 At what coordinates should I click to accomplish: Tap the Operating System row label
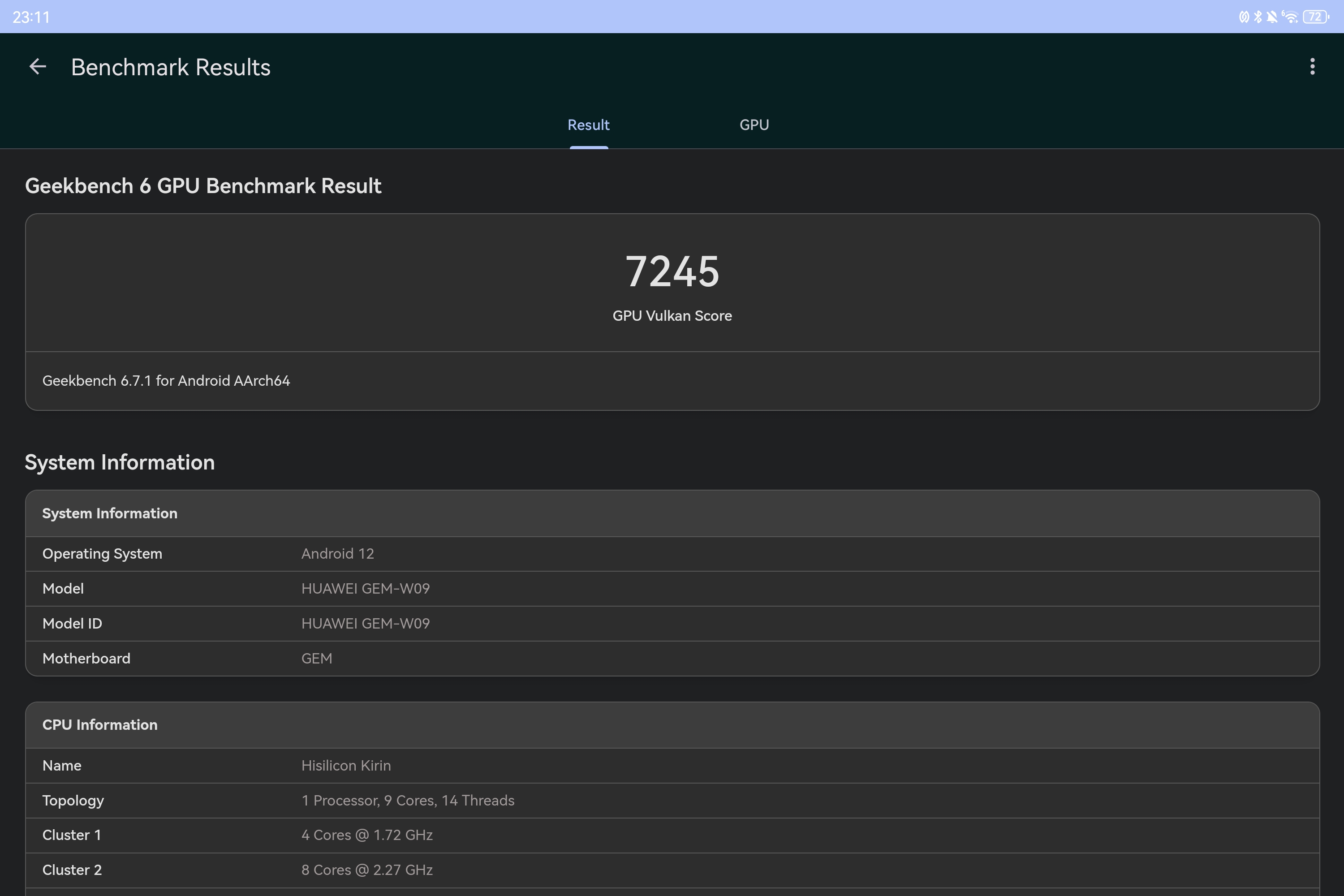102,554
